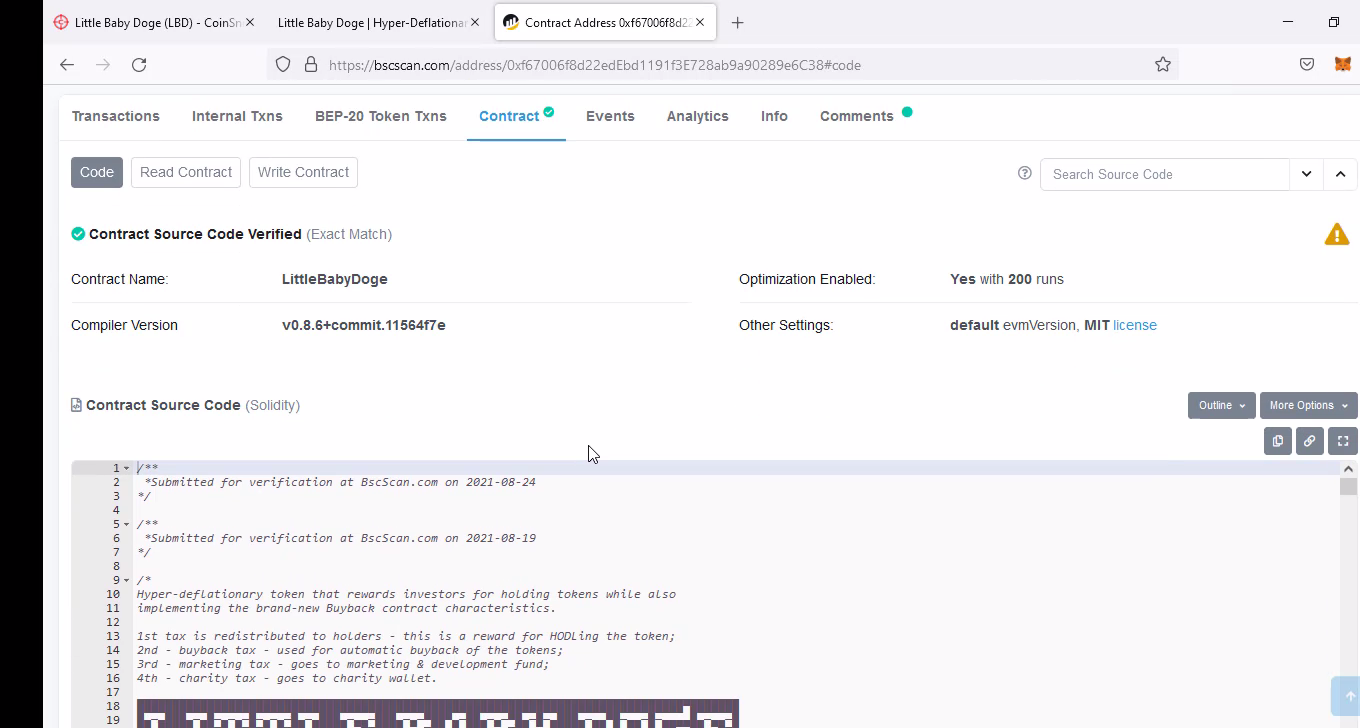Fold the comment block at line 9
The height and width of the screenshot is (728, 1360).
pyautogui.click(x=127, y=580)
